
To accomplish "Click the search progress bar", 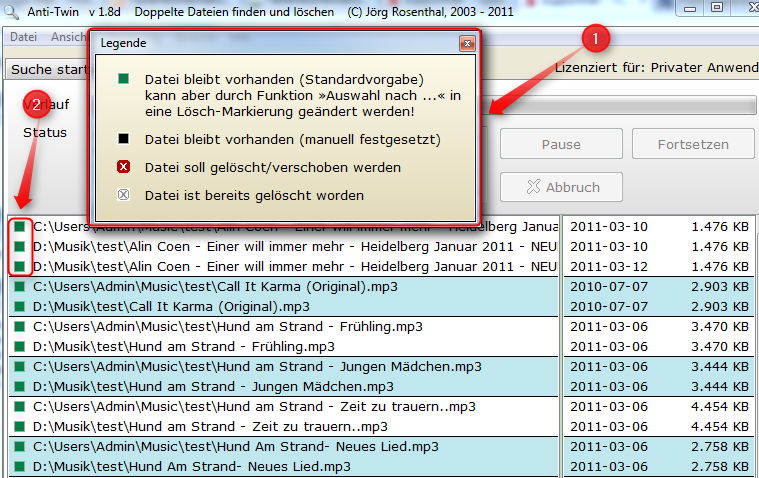I will 619,105.
